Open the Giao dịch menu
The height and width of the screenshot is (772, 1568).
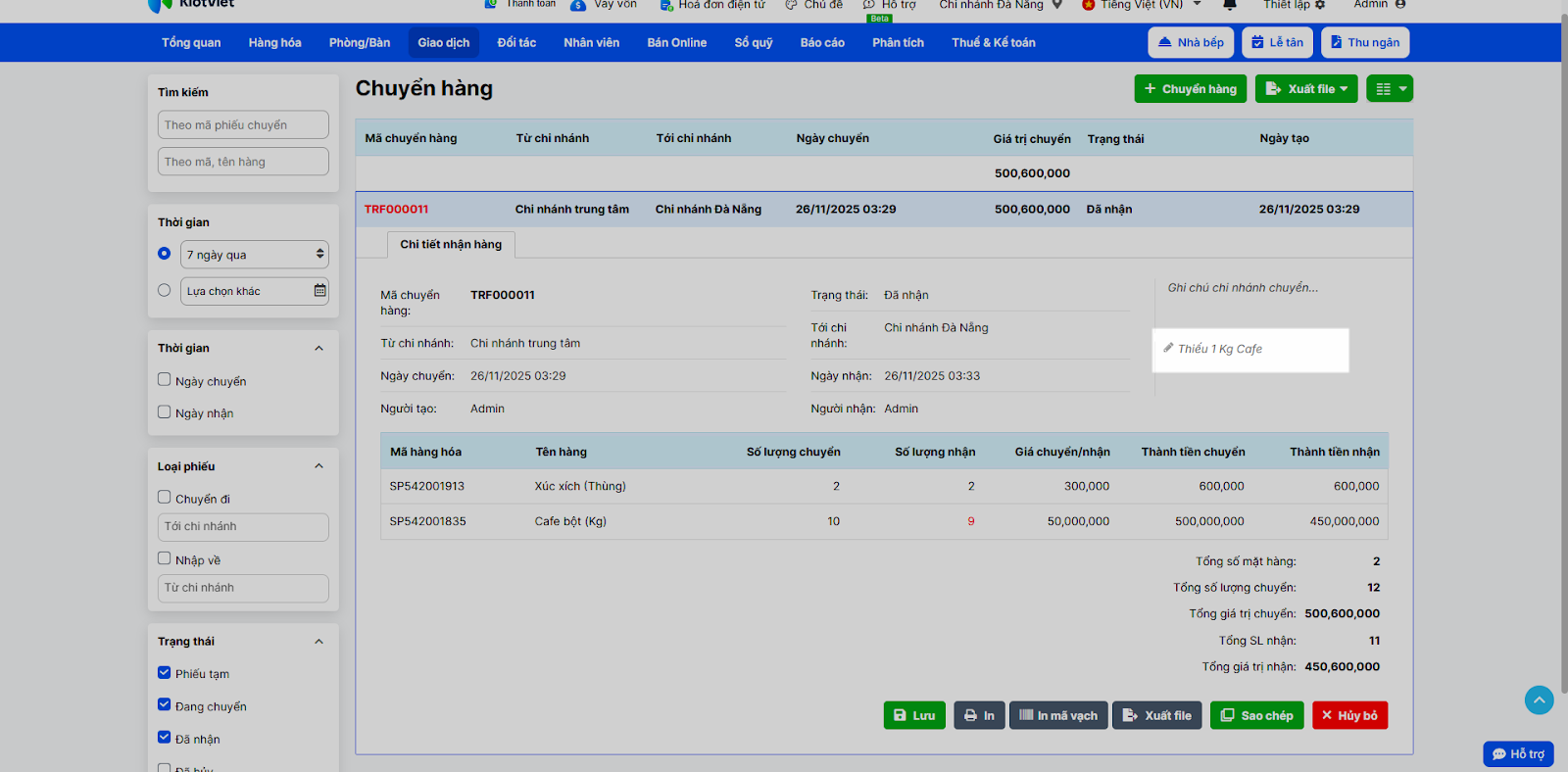click(x=444, y=43)
